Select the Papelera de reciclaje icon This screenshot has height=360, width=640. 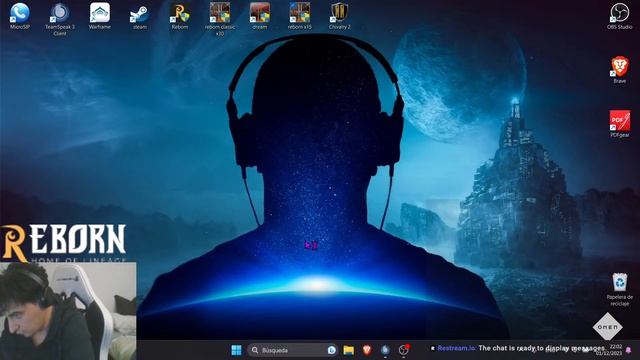pos(620,289)
